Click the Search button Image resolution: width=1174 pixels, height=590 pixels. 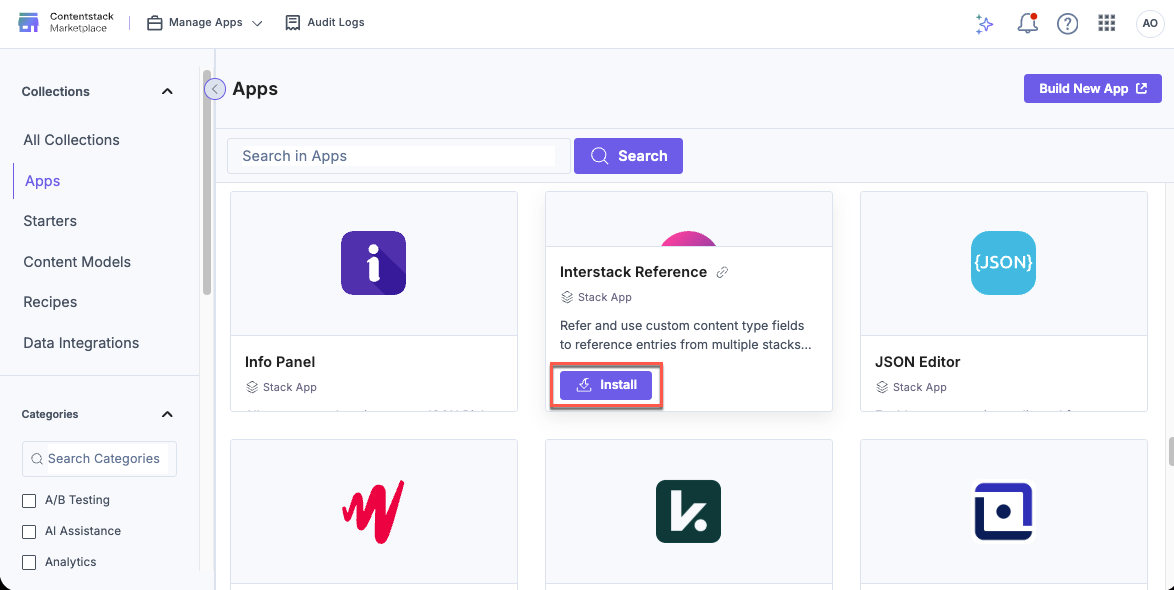[x=628, y=156]
